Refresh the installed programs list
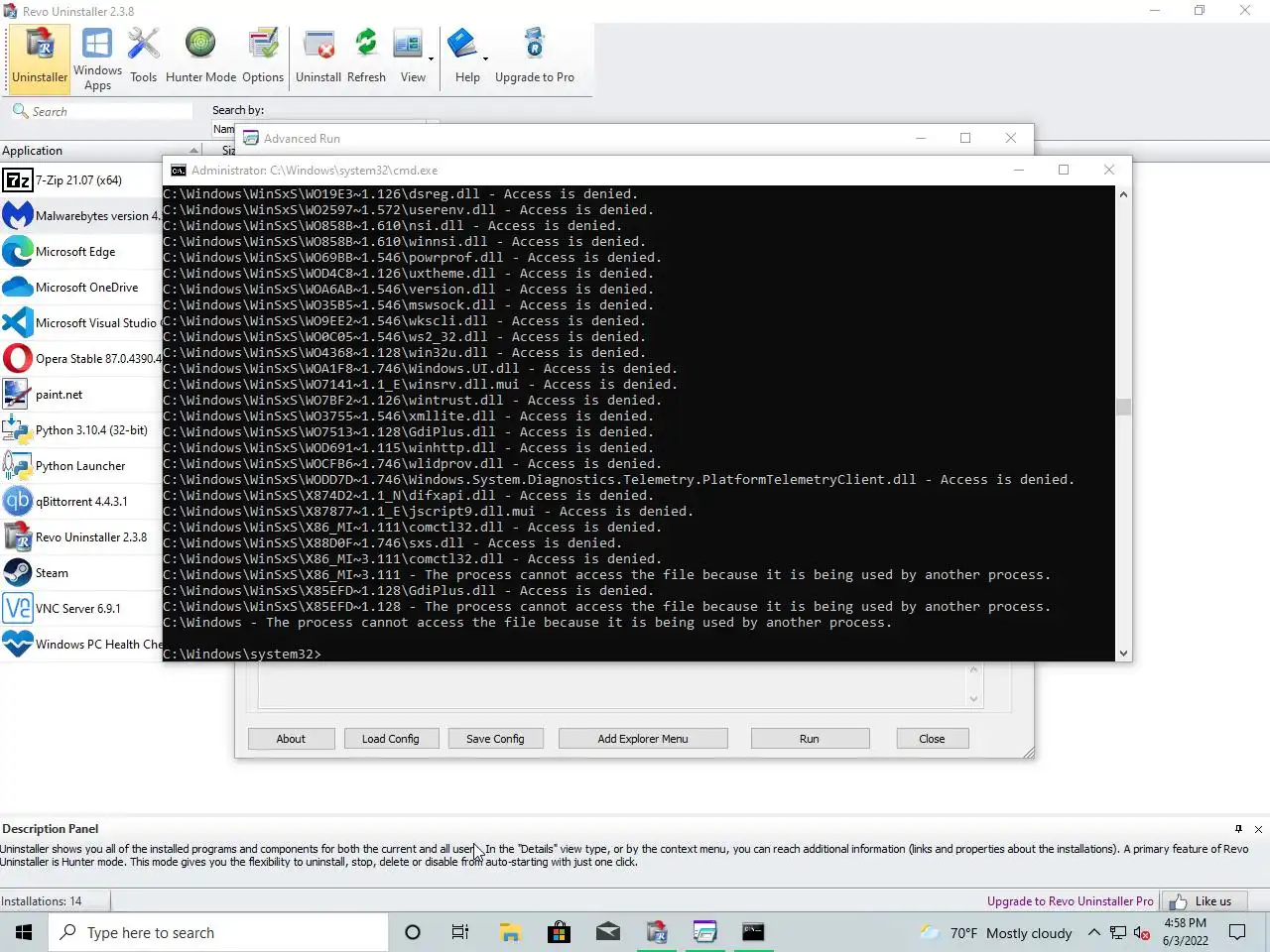 click(366, 58)
